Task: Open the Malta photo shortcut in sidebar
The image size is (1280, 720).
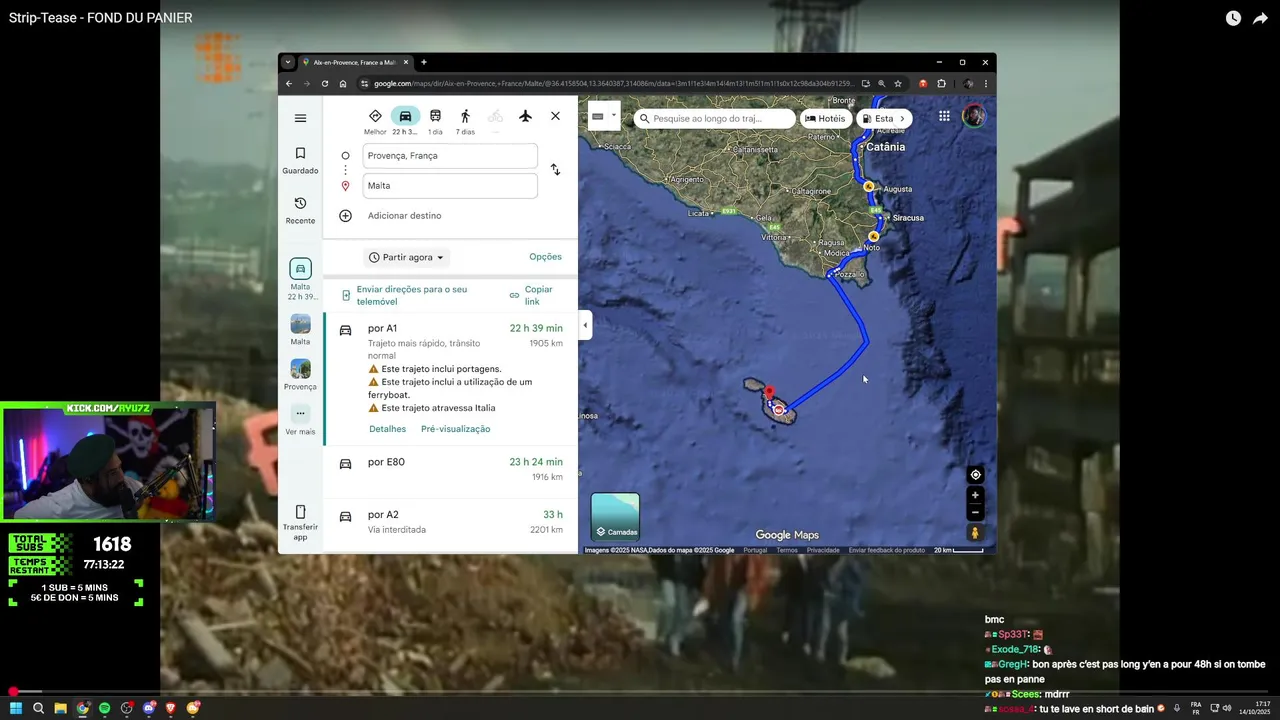Action: [300, 330]
